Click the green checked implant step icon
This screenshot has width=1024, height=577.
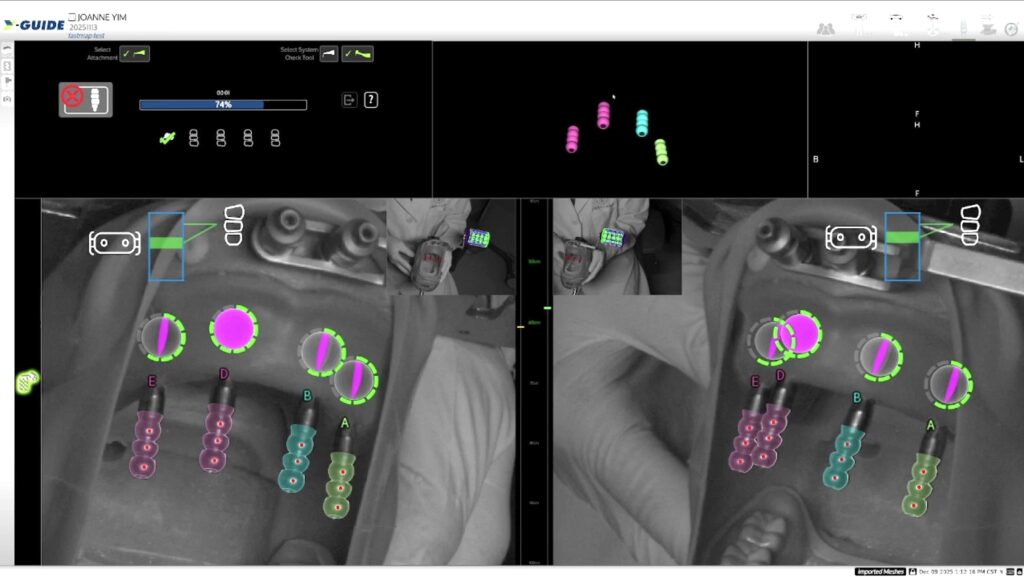click(168, 138)
